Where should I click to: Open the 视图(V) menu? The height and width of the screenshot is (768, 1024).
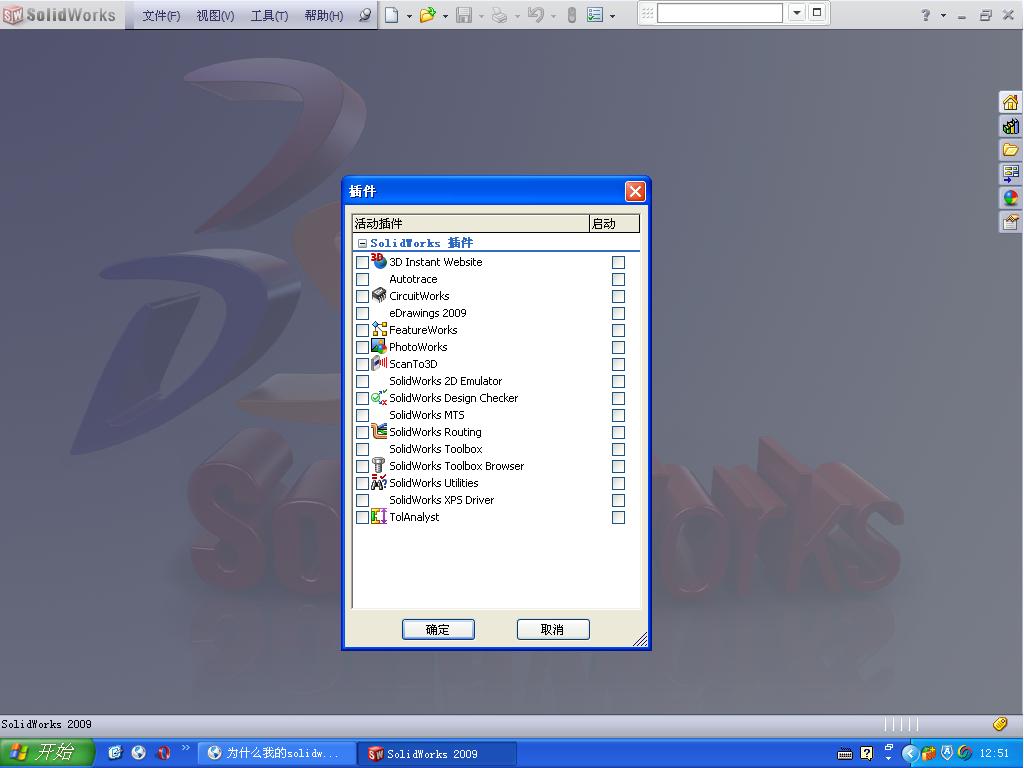point(216,15)
